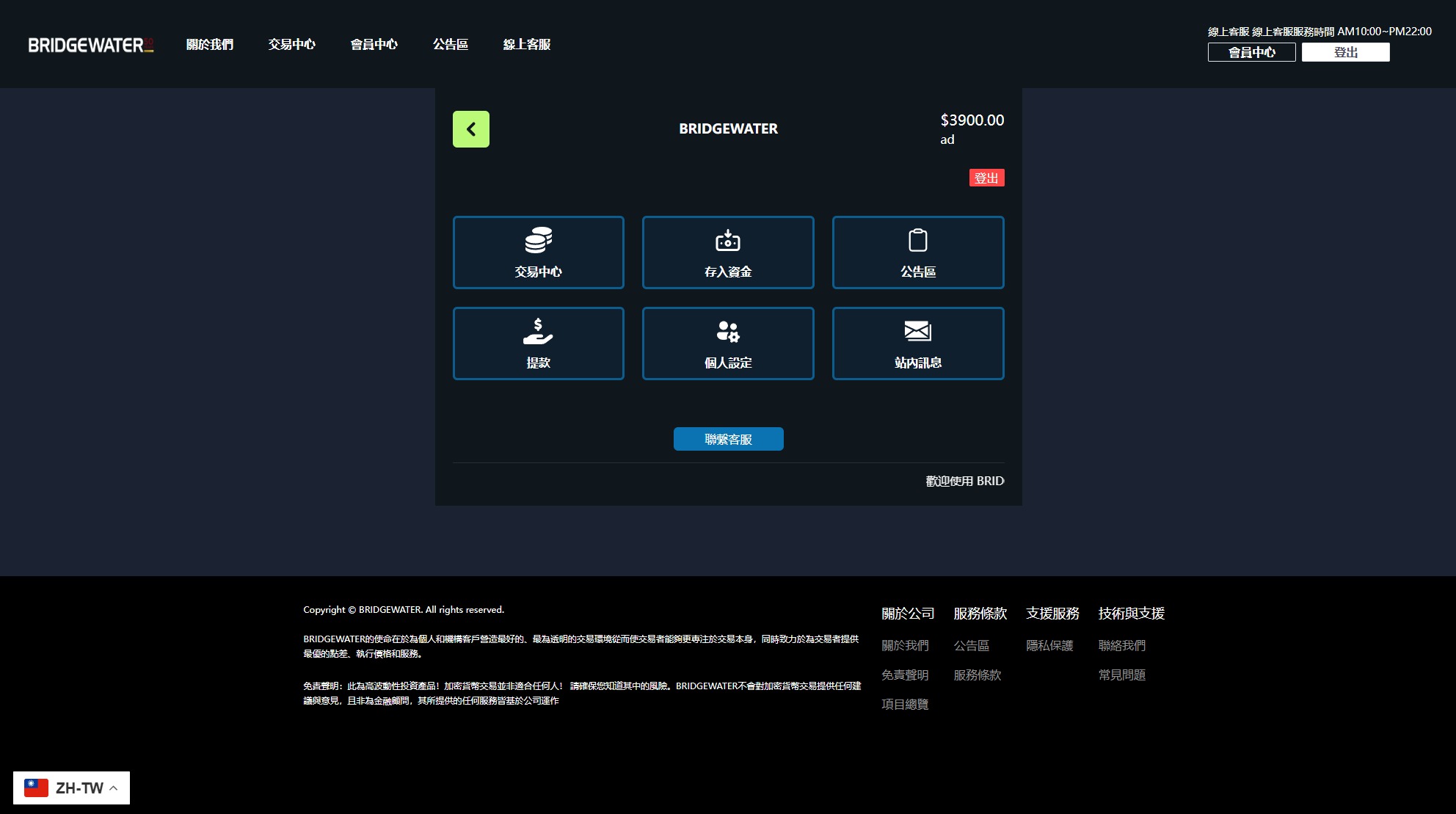Open 站內訊息 using the envelope icon
The width and height of the screenshot is (1456, 814).
click(x=917, y=343)
